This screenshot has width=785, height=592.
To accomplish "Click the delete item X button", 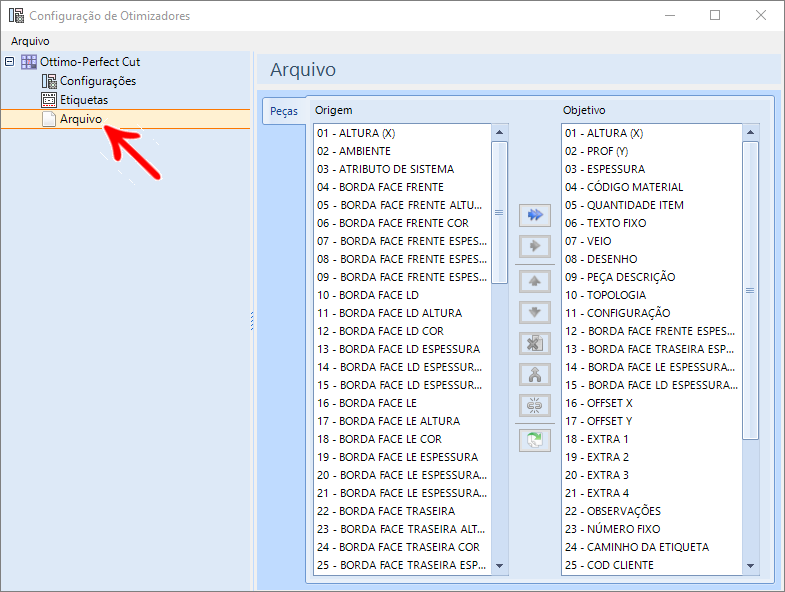I will pyautogui.click(x=535, y=344).
